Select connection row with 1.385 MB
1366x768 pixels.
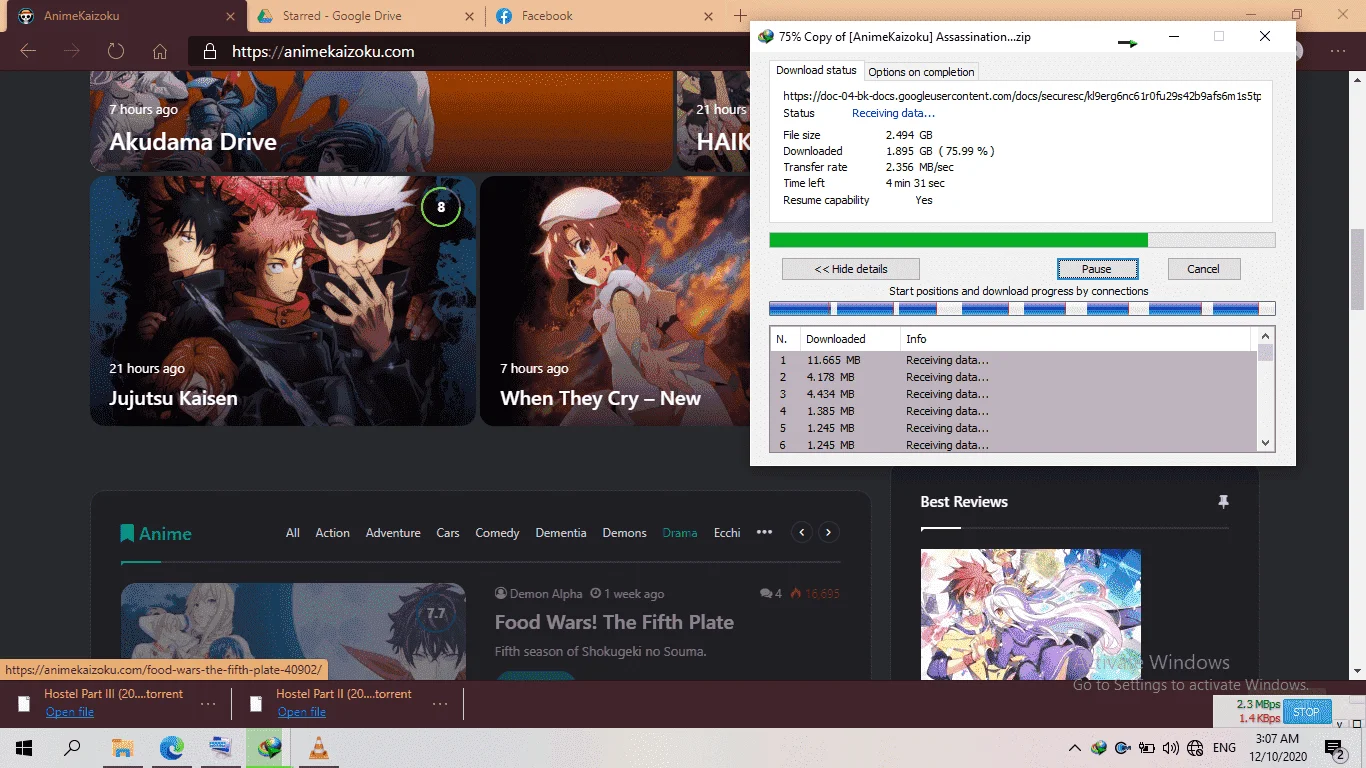pos(1013,411)
